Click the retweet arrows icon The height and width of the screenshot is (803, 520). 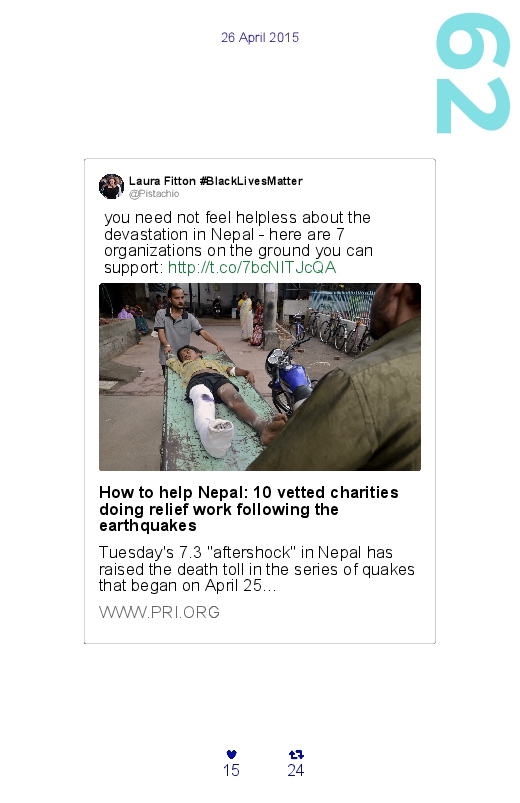296,754
